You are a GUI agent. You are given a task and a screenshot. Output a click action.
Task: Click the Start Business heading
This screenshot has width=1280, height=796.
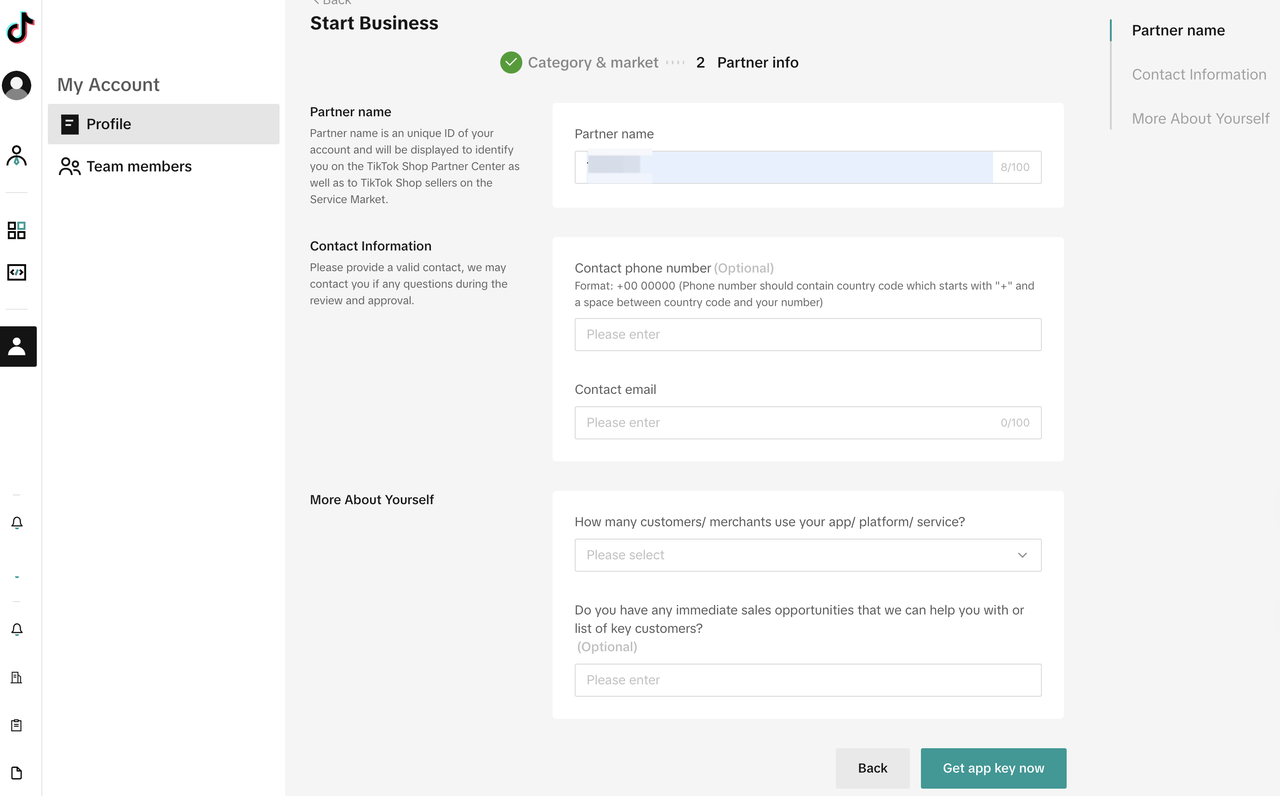(374, 23)
